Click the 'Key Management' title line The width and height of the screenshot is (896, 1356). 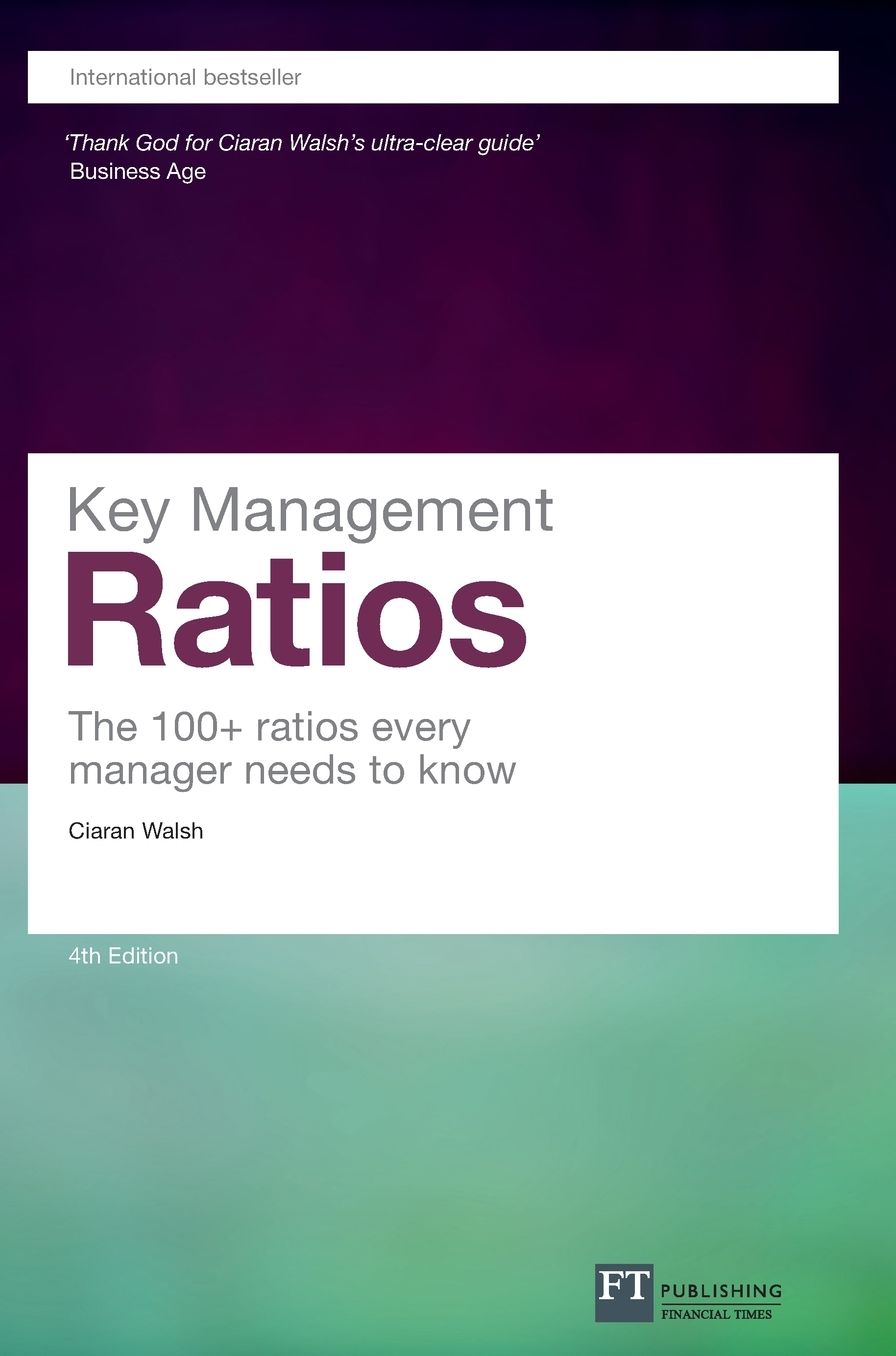(310, 512)
